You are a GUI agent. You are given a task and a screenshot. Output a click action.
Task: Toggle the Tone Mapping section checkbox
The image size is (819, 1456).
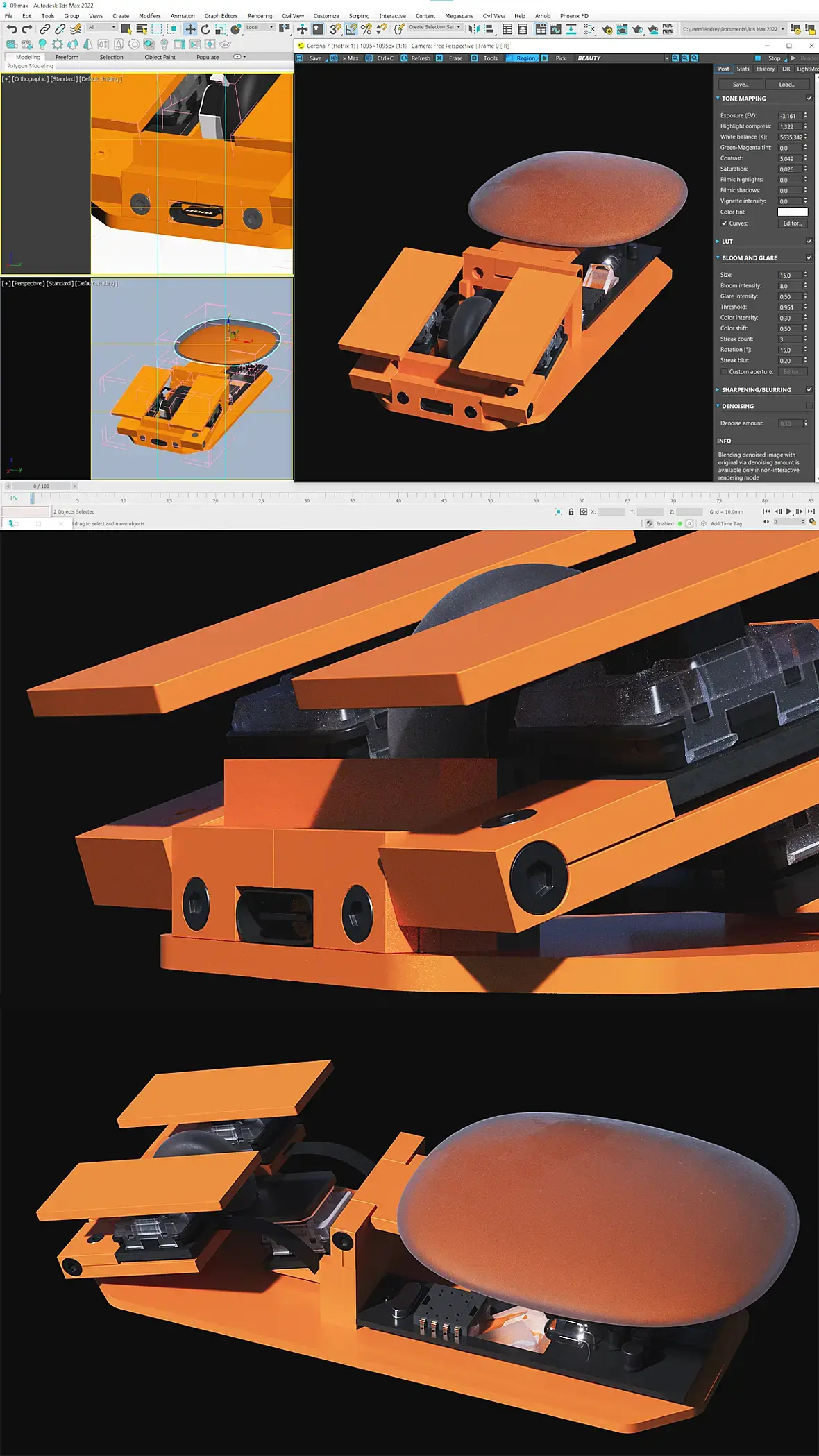click(809, 98)
